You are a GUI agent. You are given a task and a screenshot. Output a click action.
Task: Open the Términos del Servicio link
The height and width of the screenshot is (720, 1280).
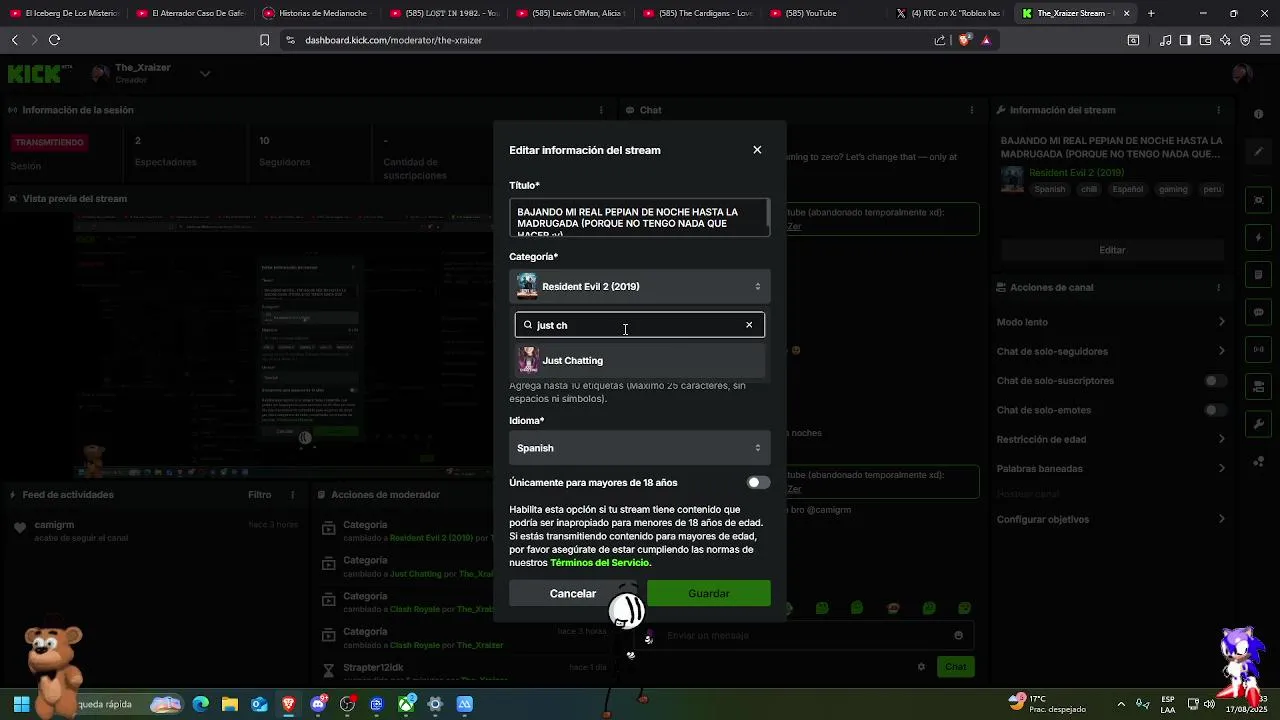pos(600,563)
